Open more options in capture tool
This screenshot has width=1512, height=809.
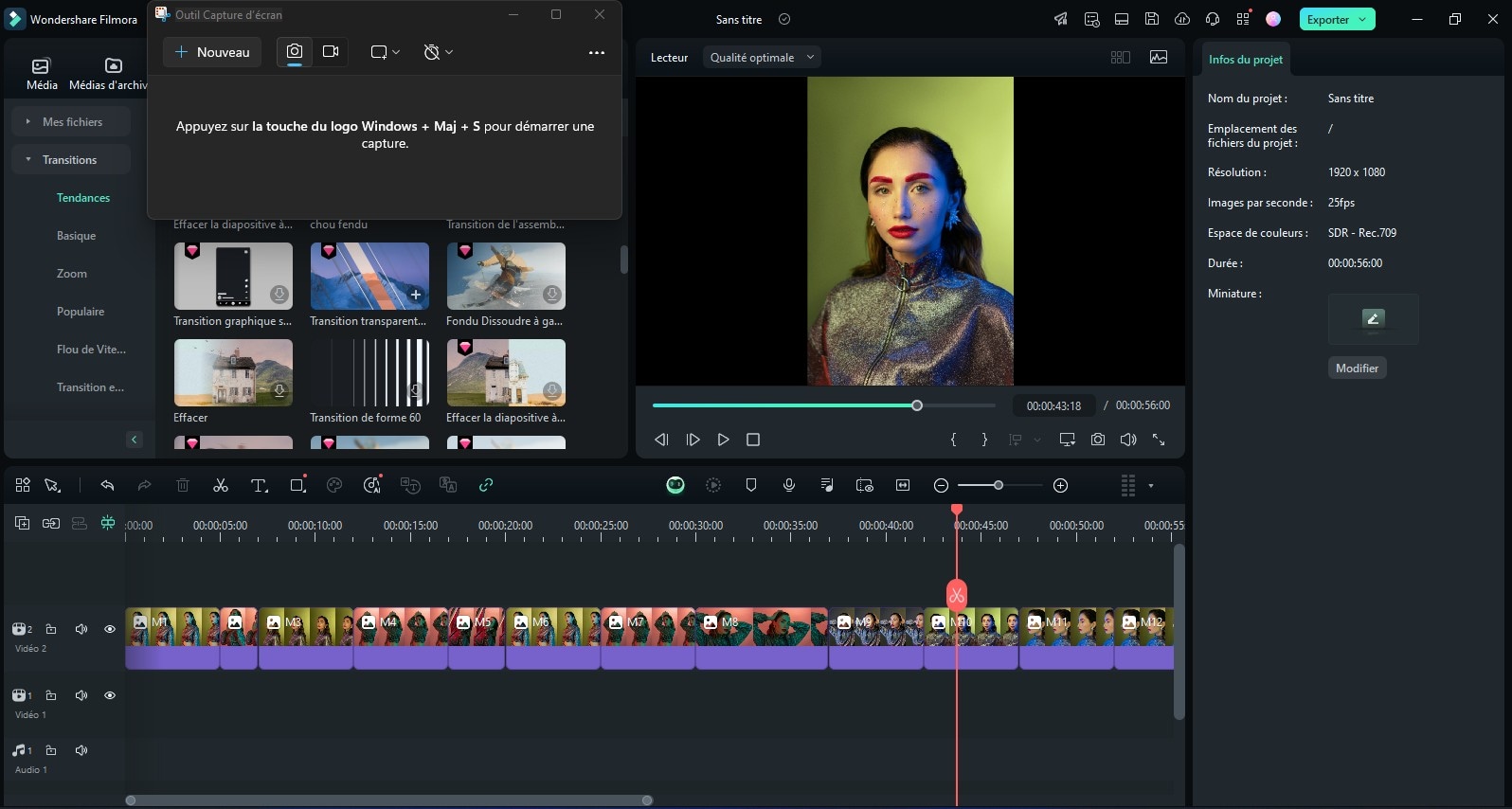[x=597, y=52]
